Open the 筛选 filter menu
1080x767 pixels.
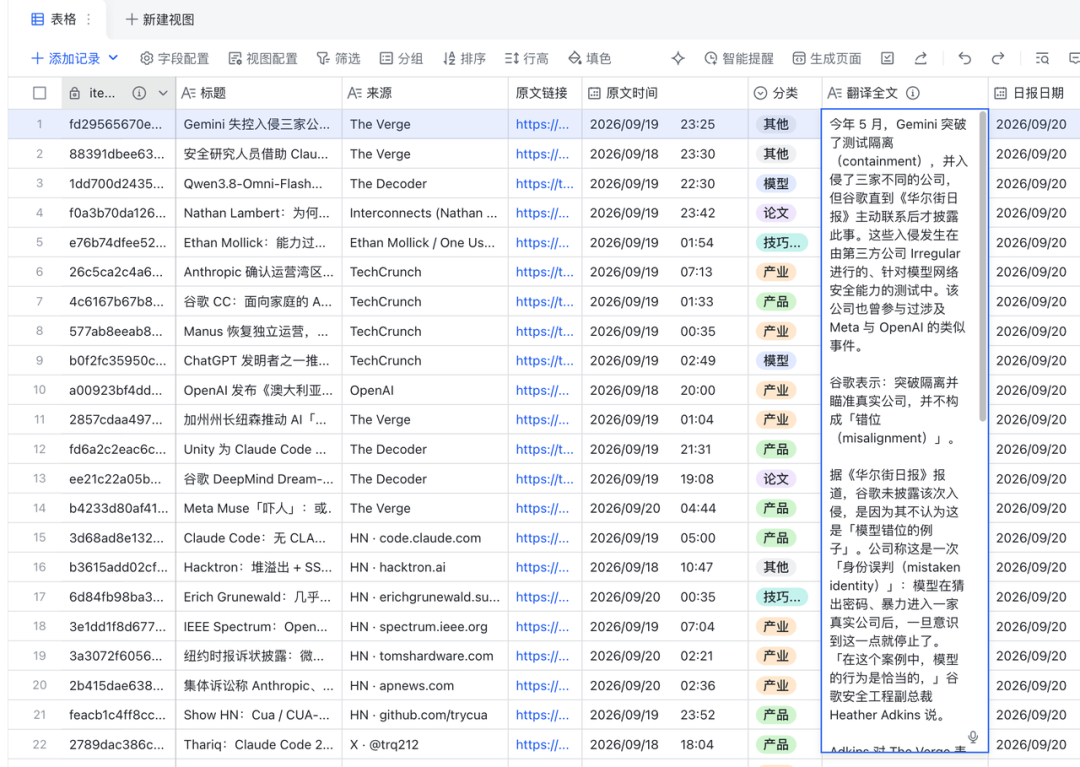(338, 59)
